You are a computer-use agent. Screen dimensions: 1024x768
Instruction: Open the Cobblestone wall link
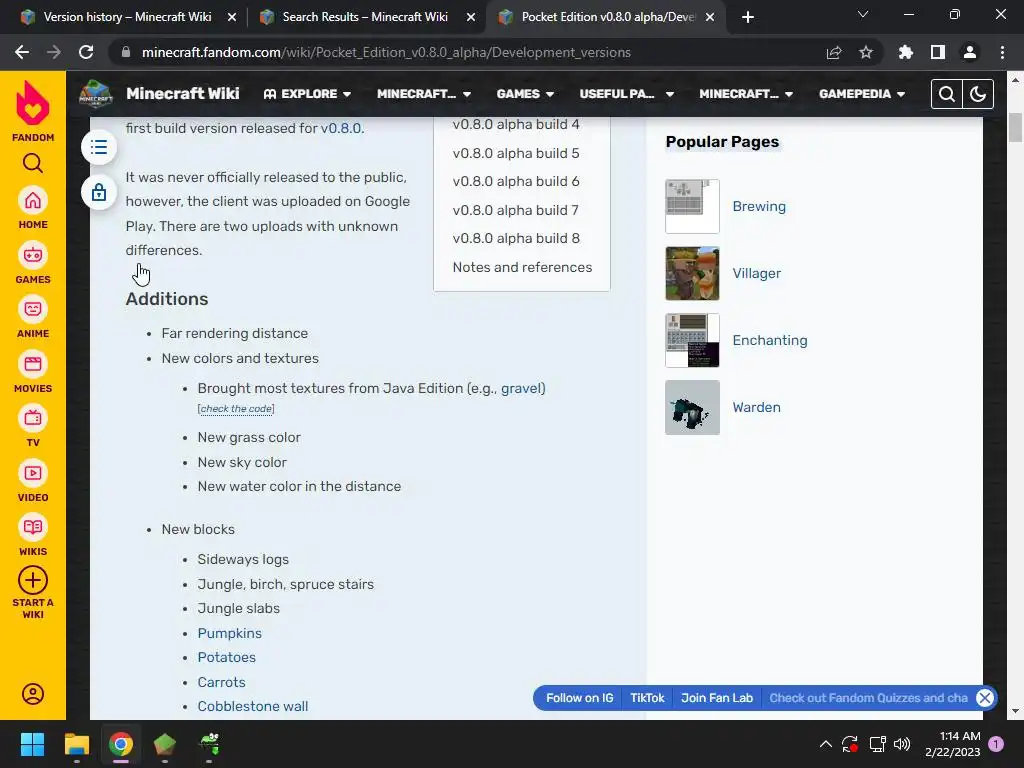[253, 706]
